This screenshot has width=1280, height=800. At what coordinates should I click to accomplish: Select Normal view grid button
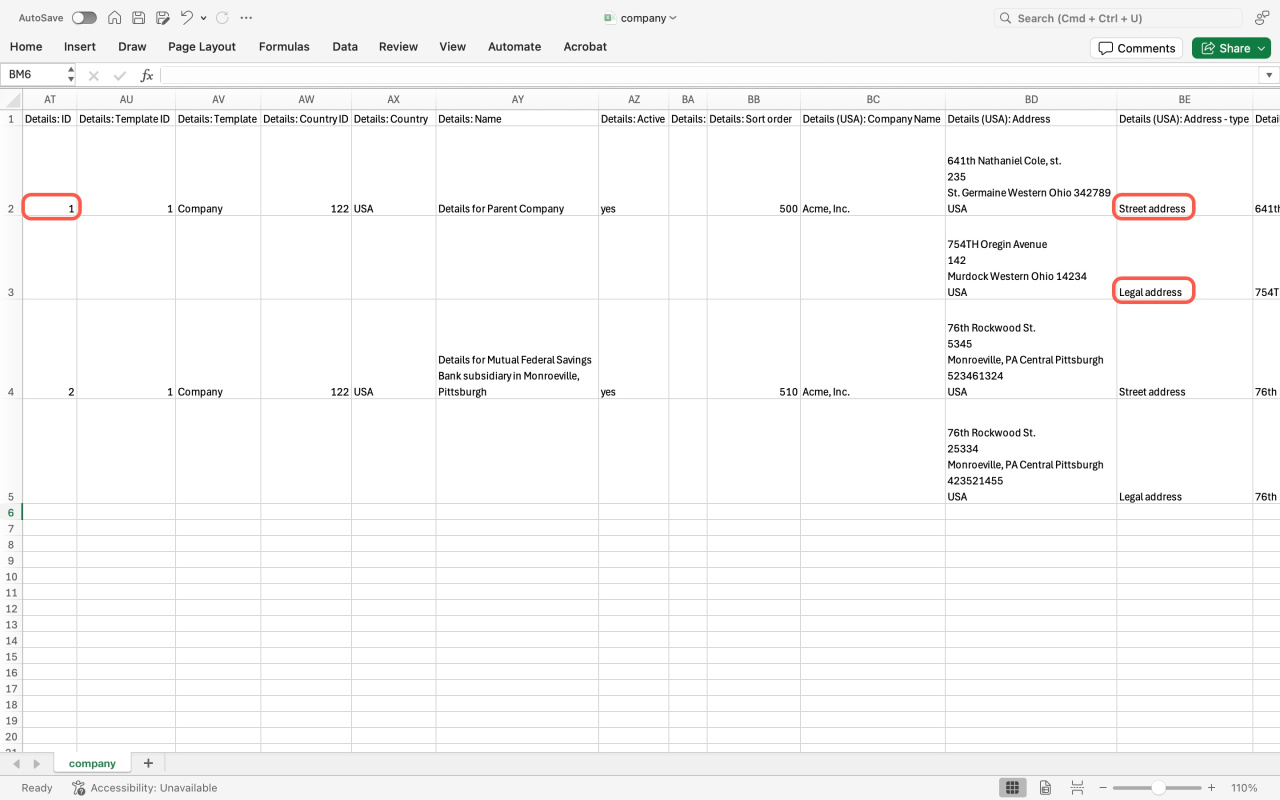tap(1012, 788)
